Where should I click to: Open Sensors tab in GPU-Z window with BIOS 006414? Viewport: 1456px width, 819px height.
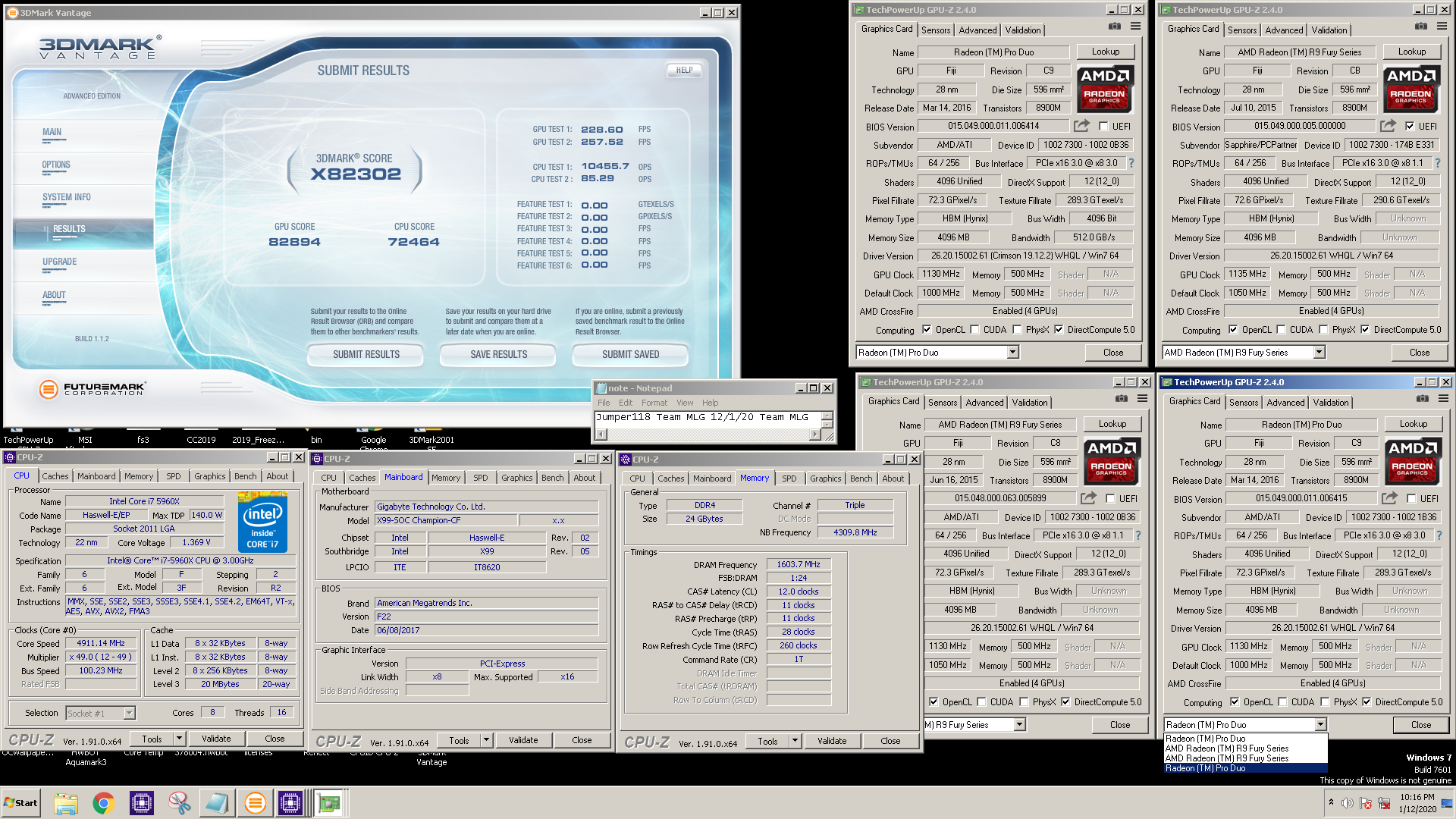[x=936, y=30]
